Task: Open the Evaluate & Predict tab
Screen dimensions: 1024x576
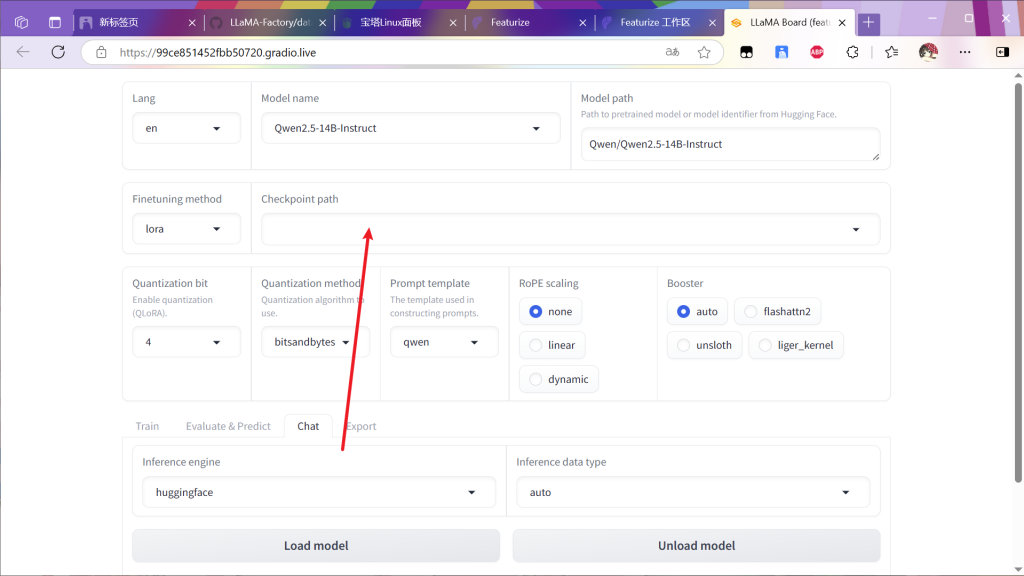Action: point(228,426)
